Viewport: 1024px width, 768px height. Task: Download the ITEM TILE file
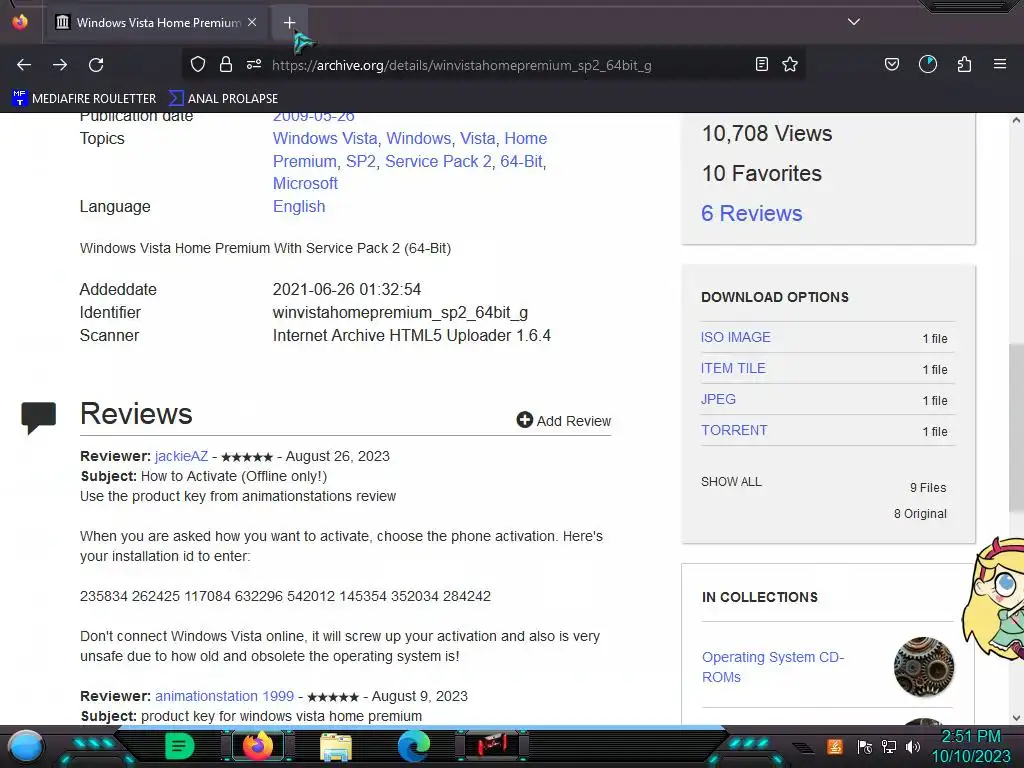coord(733,368)
